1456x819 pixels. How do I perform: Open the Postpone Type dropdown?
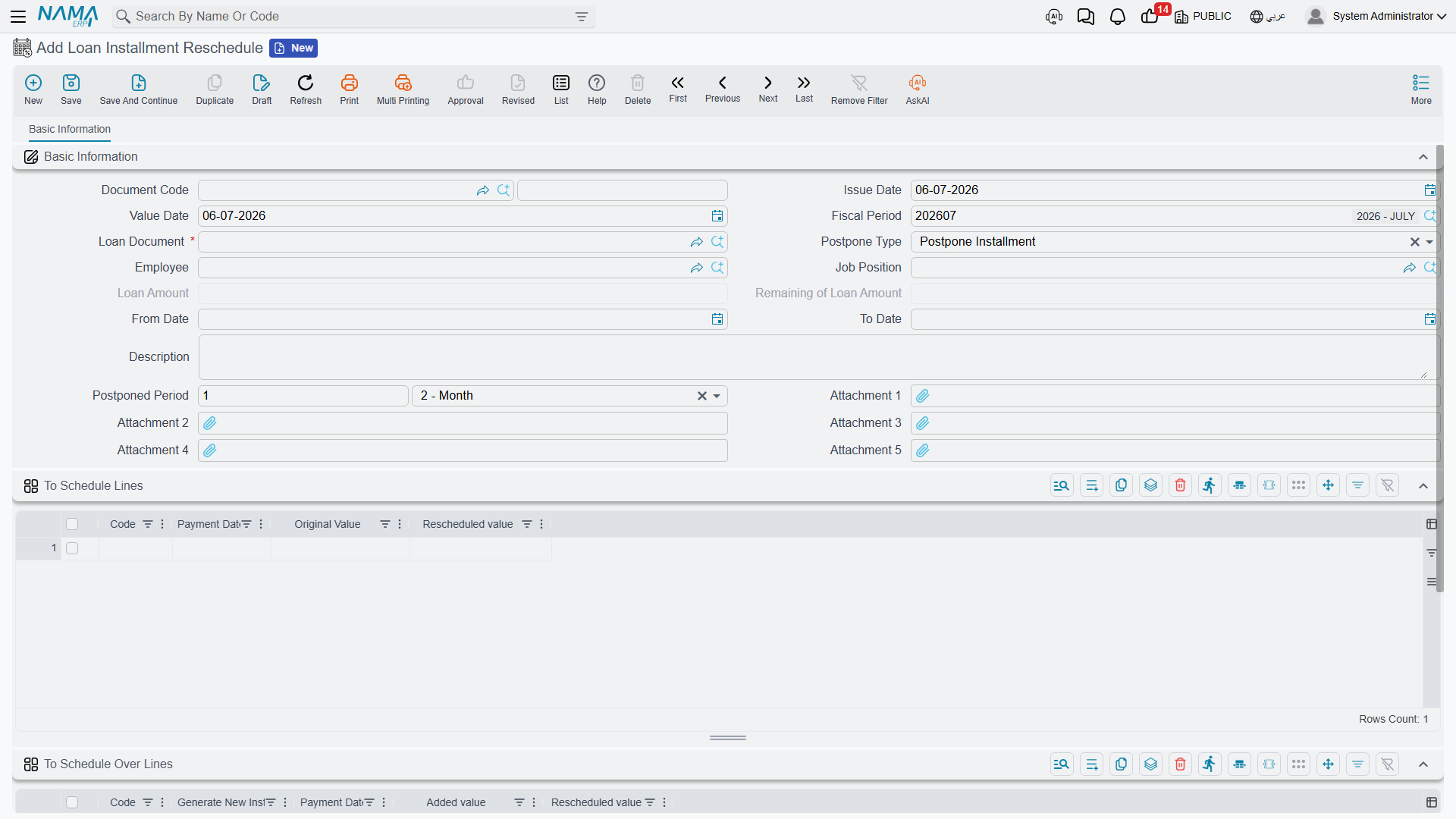pos(1429,242)
